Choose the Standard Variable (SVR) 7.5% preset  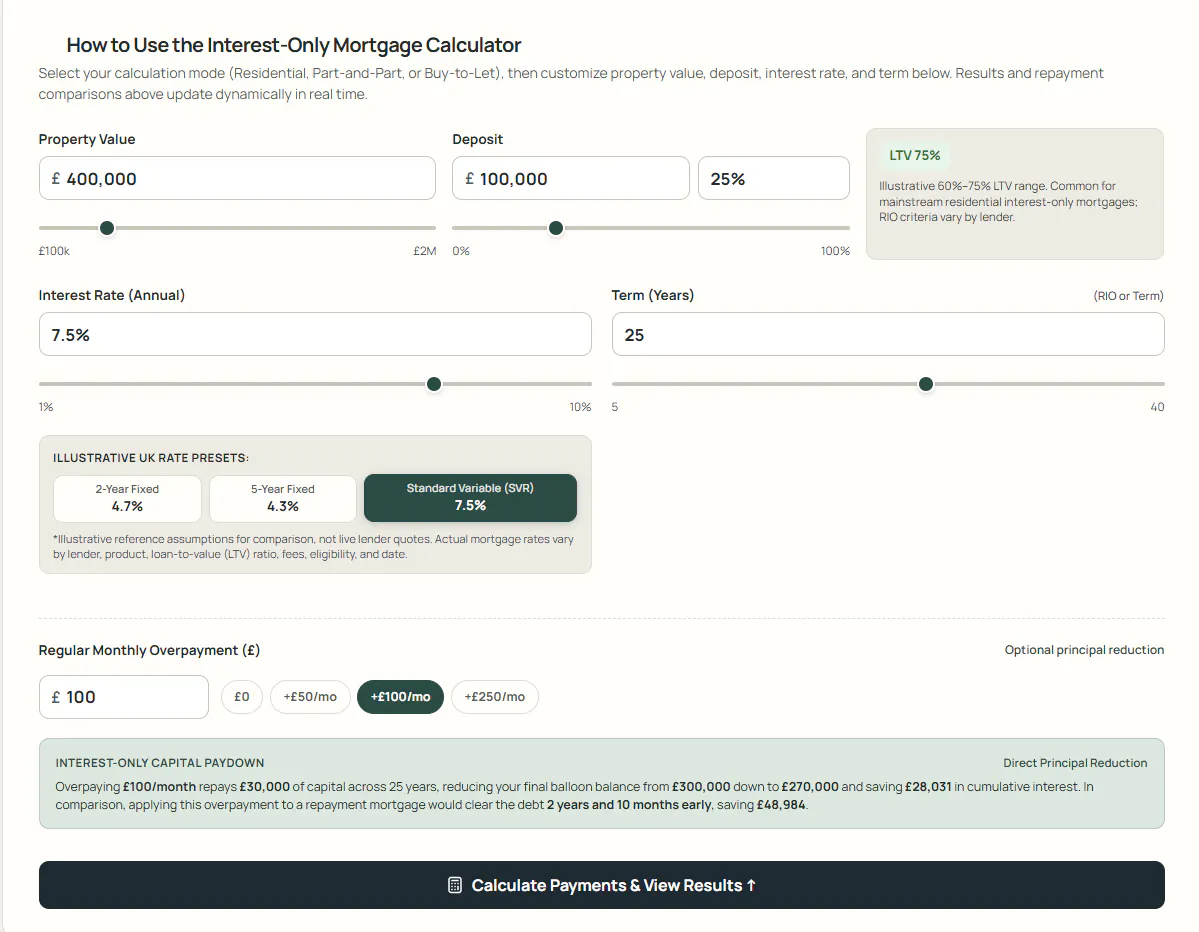click(x=470, y=498)
